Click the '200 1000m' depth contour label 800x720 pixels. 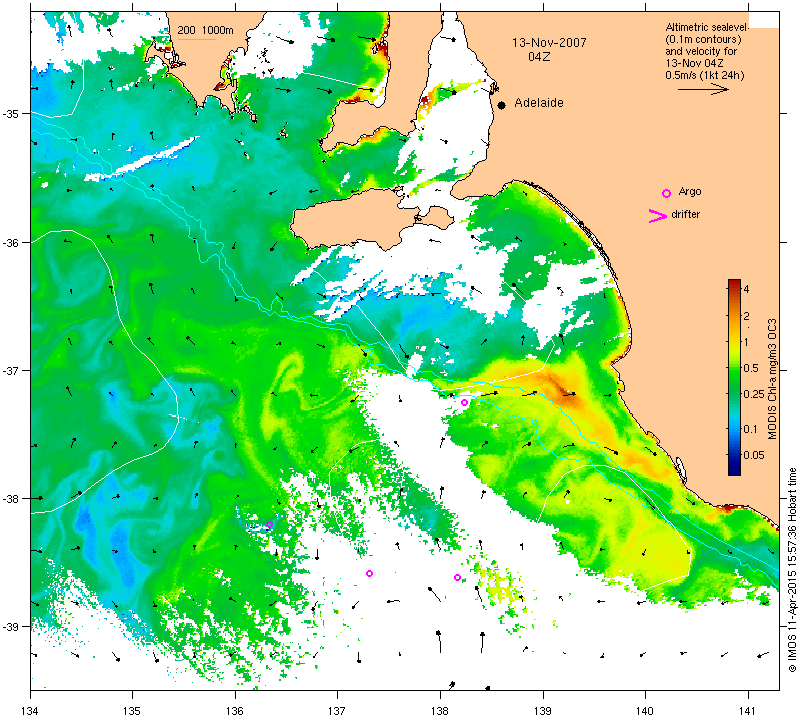click(x=205, y=30)
